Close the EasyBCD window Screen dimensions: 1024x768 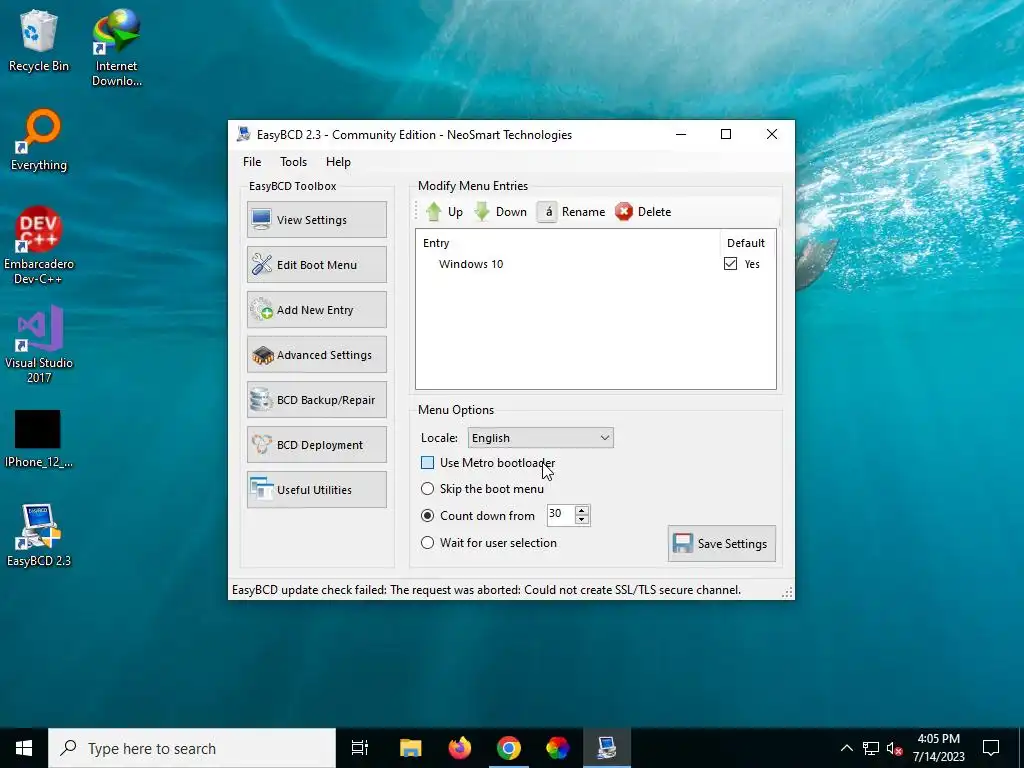[771, 134]
